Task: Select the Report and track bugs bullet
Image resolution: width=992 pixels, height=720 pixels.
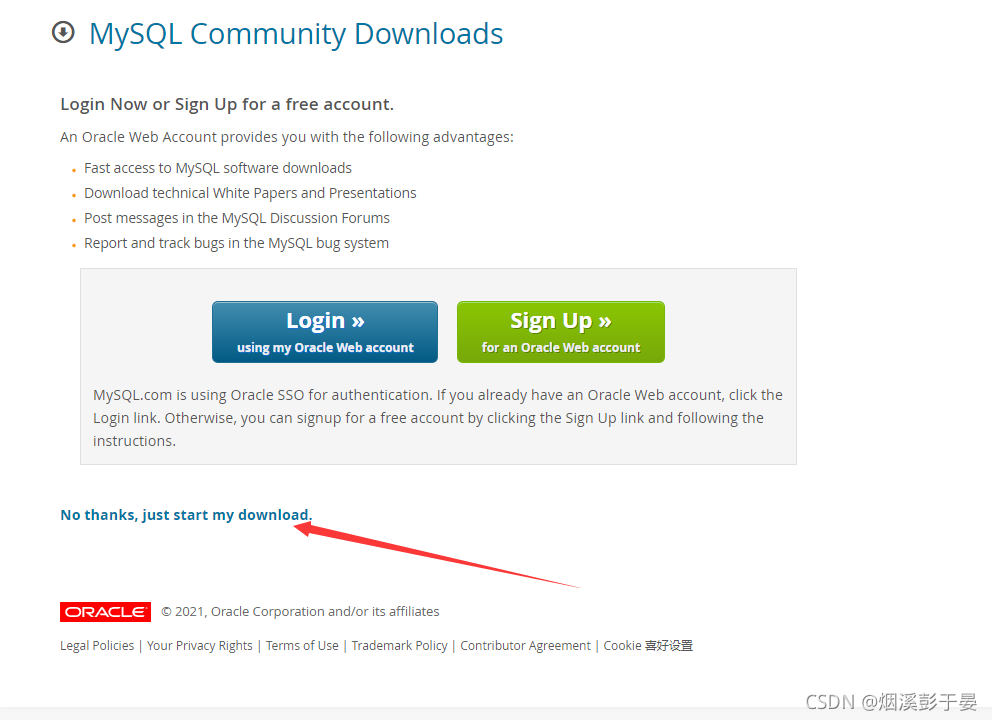Action: click(236, 243)
